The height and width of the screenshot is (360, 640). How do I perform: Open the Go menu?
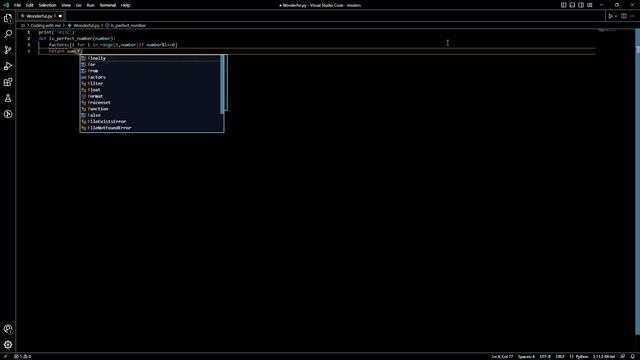(x=79, y=5)
